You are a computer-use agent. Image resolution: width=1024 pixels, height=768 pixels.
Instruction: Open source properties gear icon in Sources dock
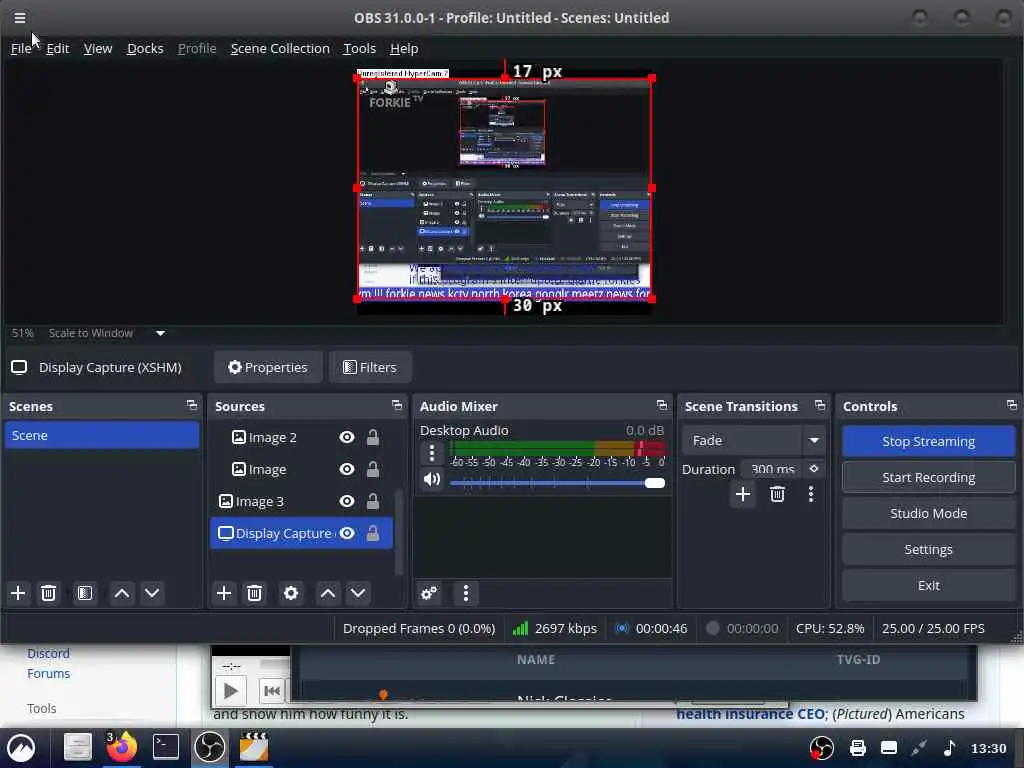tap(291, 593)
